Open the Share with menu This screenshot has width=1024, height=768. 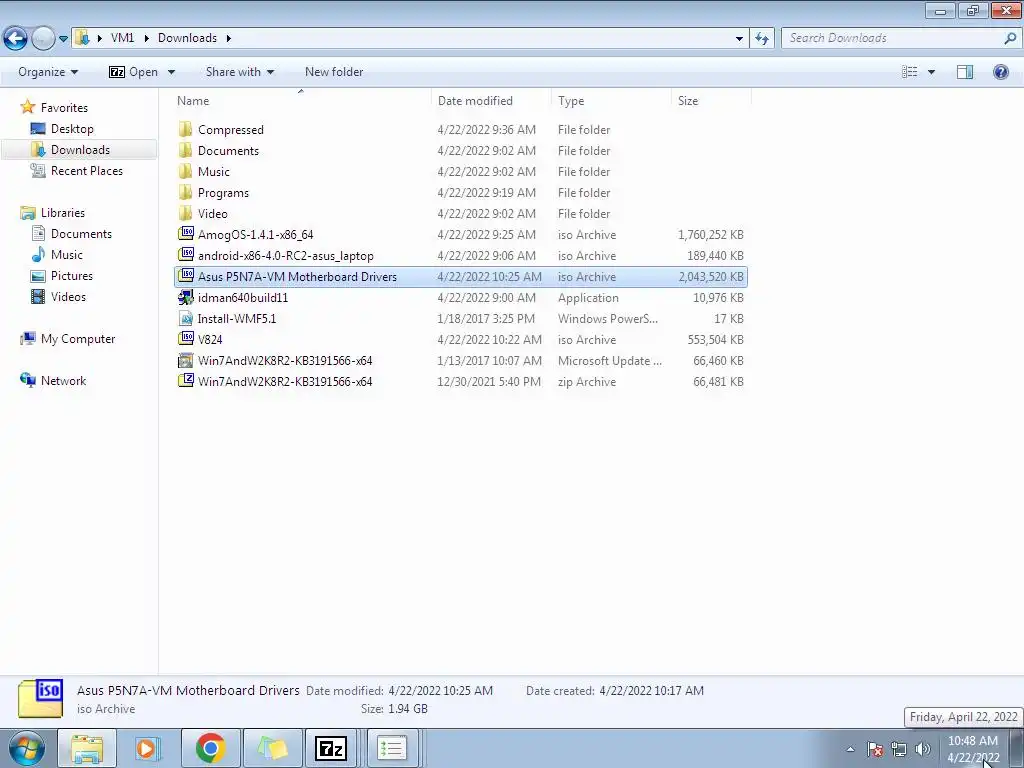click(240, 72)
